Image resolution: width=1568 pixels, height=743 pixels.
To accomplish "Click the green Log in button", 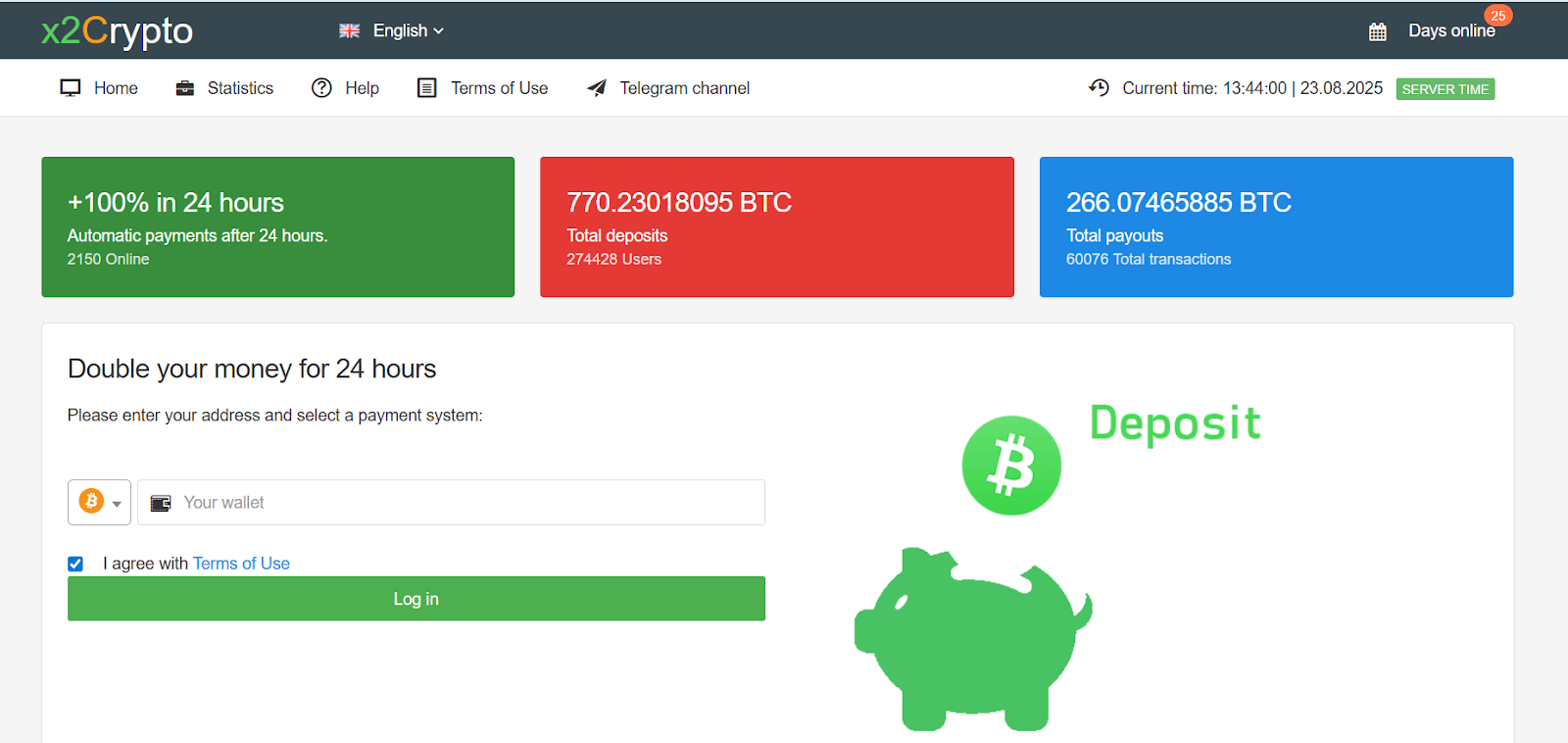I will pos(416,599).
